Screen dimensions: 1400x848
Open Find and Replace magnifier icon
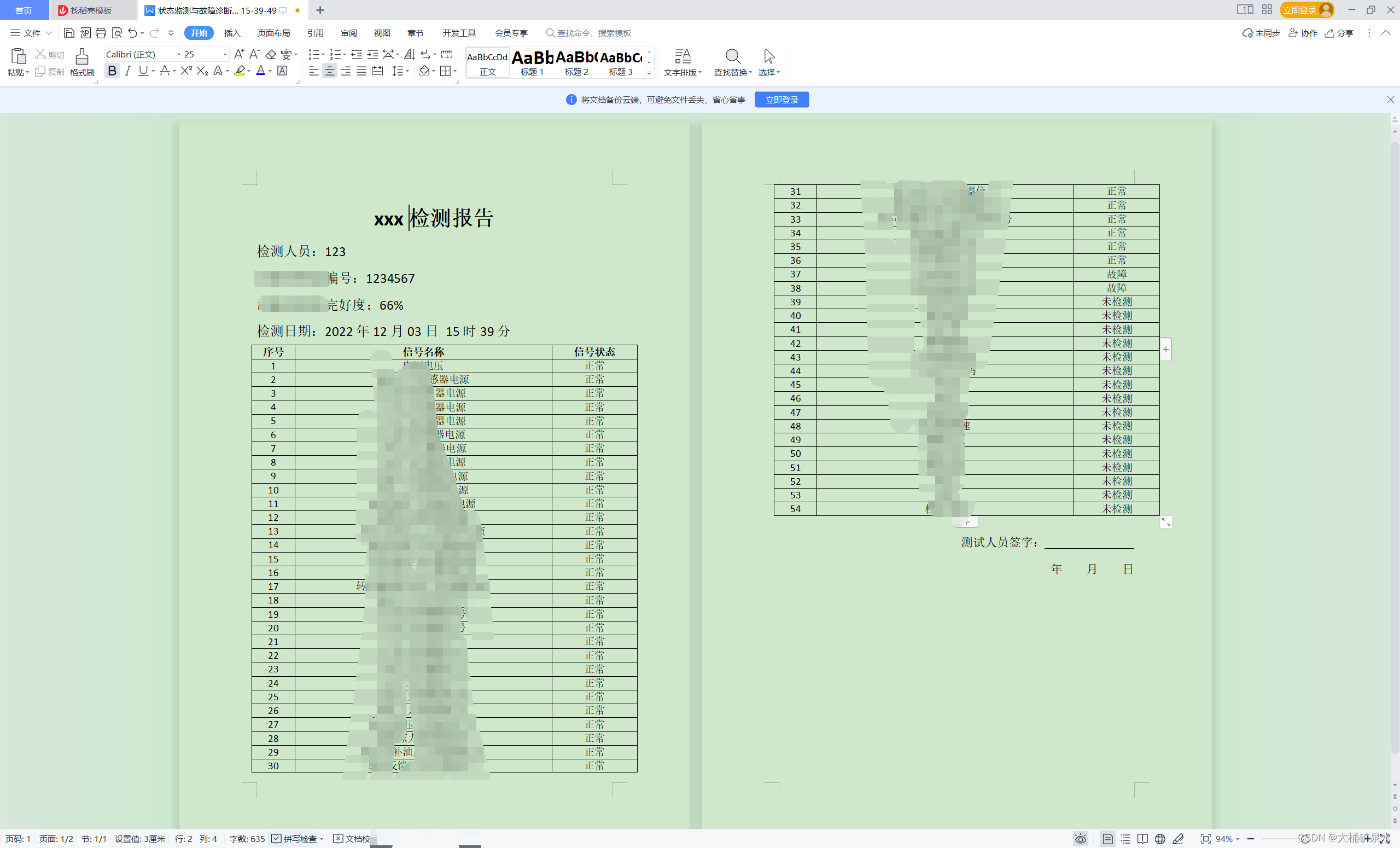(732, 56)
